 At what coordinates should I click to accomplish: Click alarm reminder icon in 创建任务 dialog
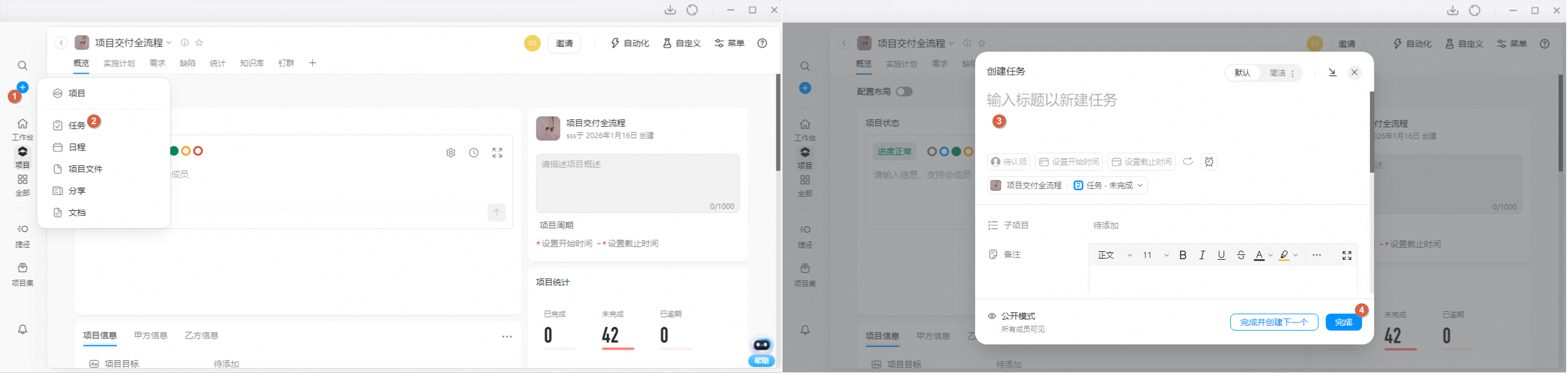tap(1209, 162)
